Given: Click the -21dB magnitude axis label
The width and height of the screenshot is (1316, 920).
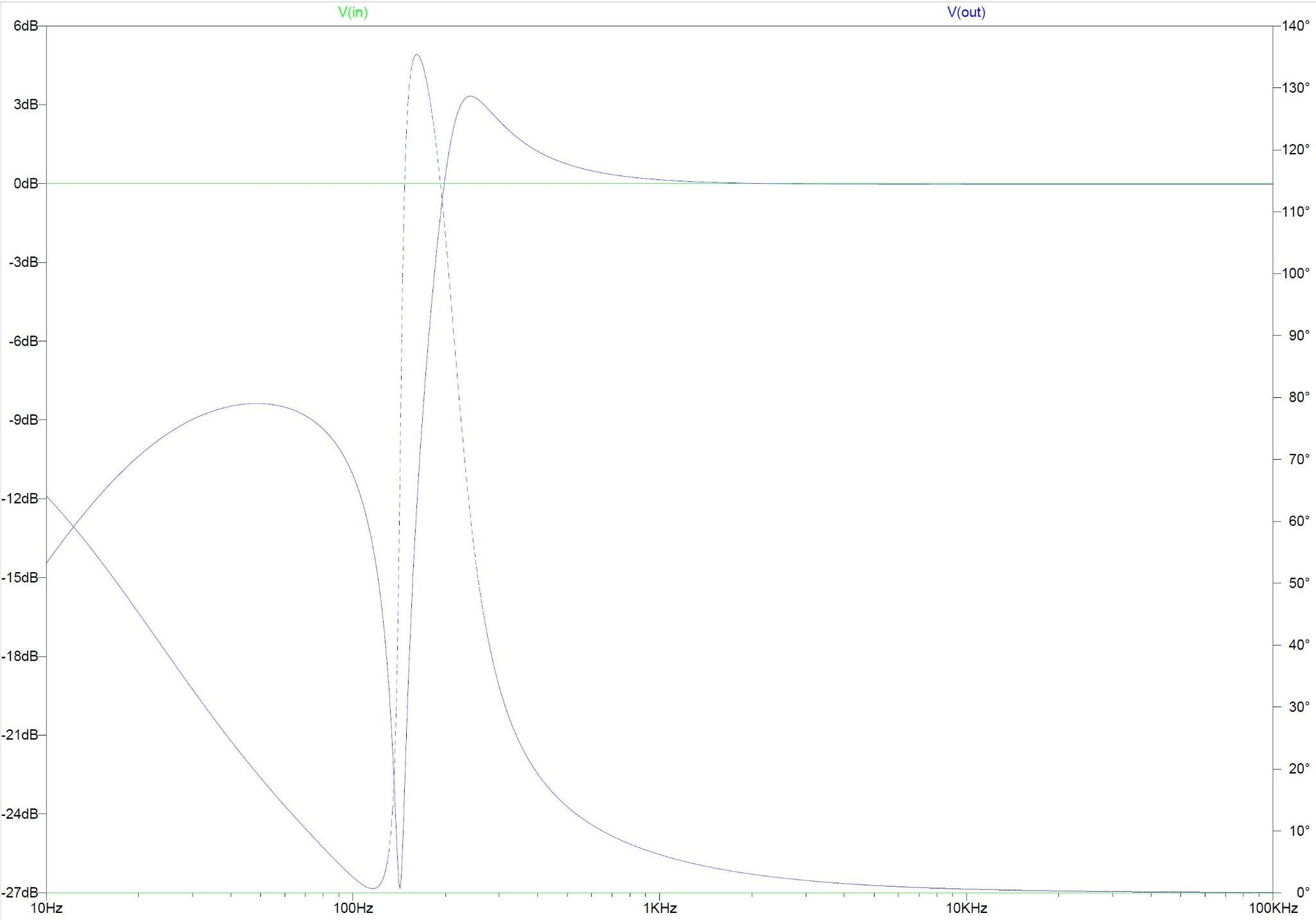Looking at the screenshot, I should (21, 735).
